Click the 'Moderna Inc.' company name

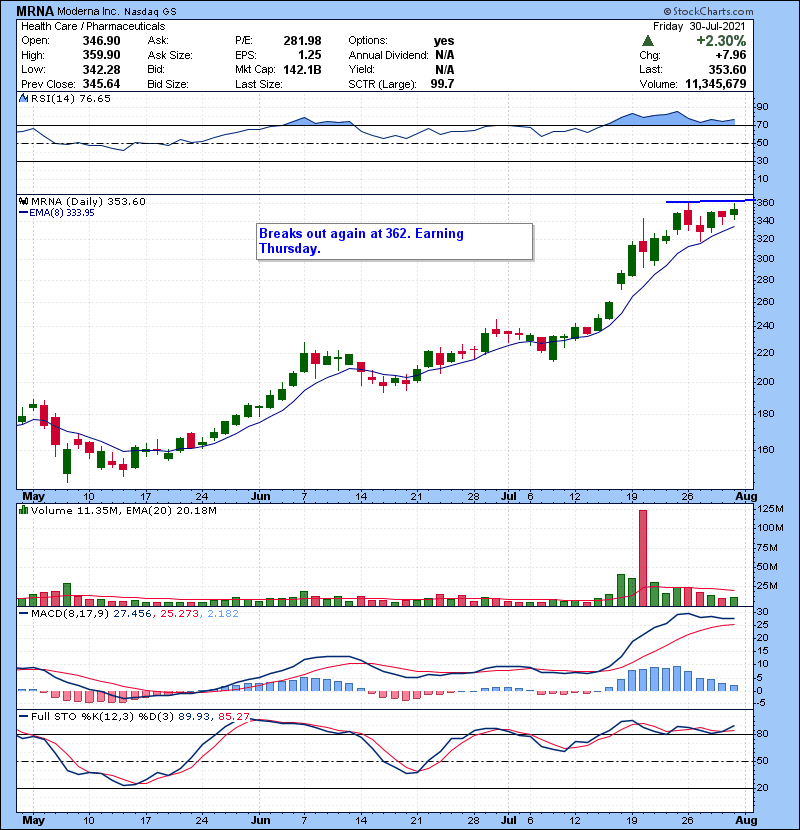point(88,12)
